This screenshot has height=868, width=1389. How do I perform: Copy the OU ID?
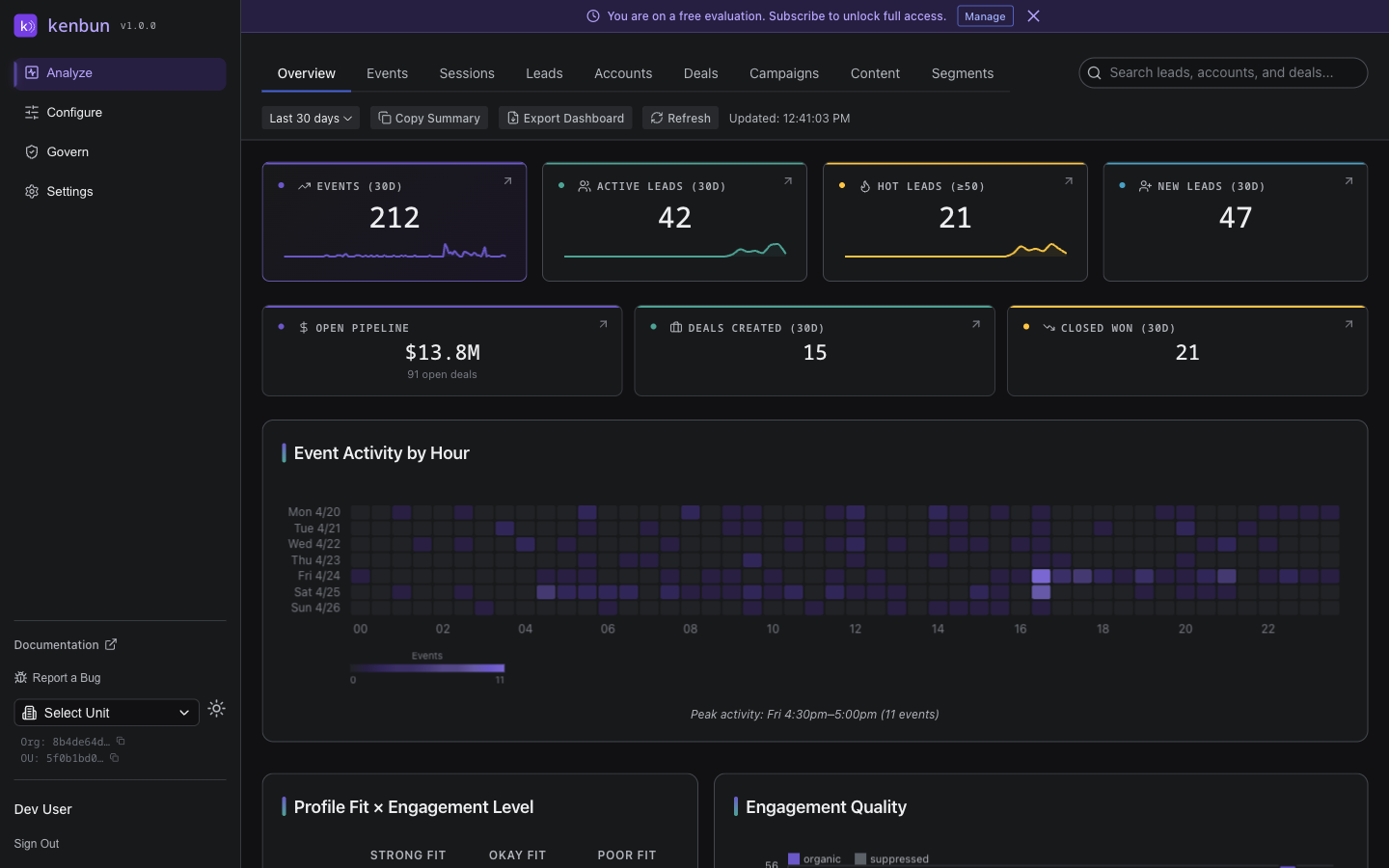[114, 758]
